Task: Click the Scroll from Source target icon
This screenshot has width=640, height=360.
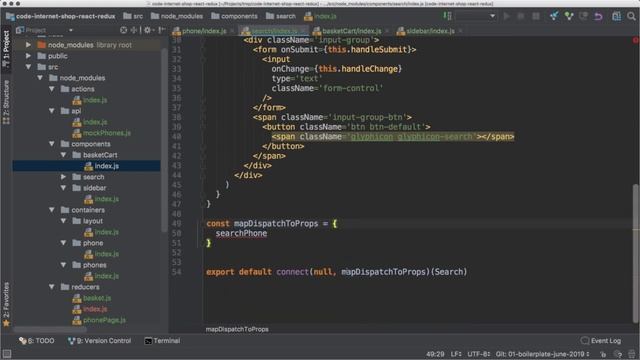Action: click(x=124, y=30)
